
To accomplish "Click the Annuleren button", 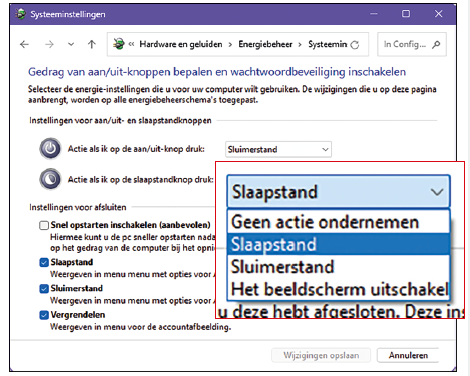I will [x=408, y=355].
